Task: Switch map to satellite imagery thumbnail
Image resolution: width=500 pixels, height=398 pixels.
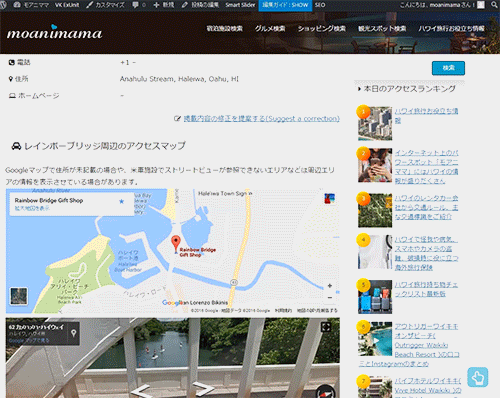Action: tap(19, 296)
